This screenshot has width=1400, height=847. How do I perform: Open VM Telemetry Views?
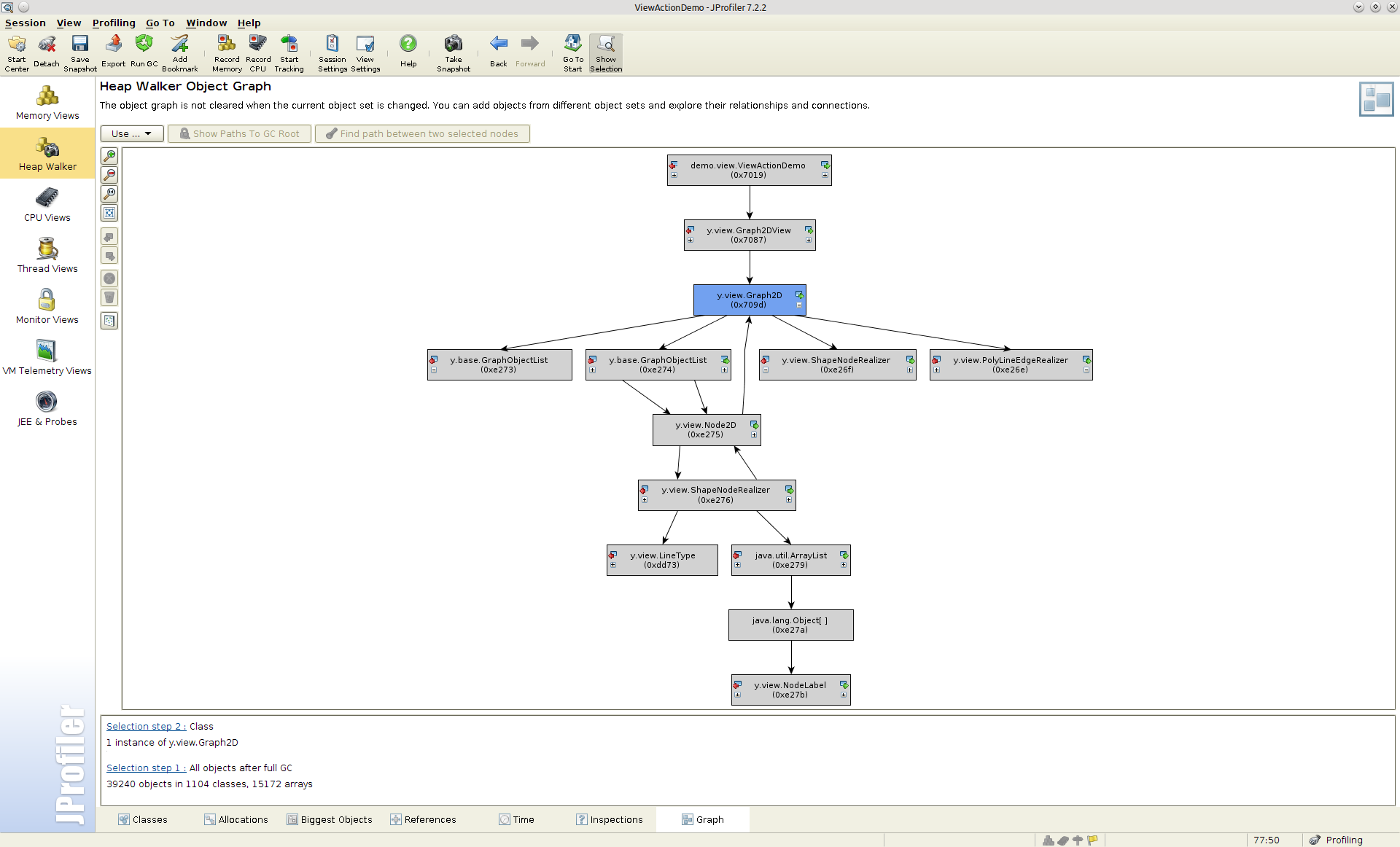[x=47, y=357]
